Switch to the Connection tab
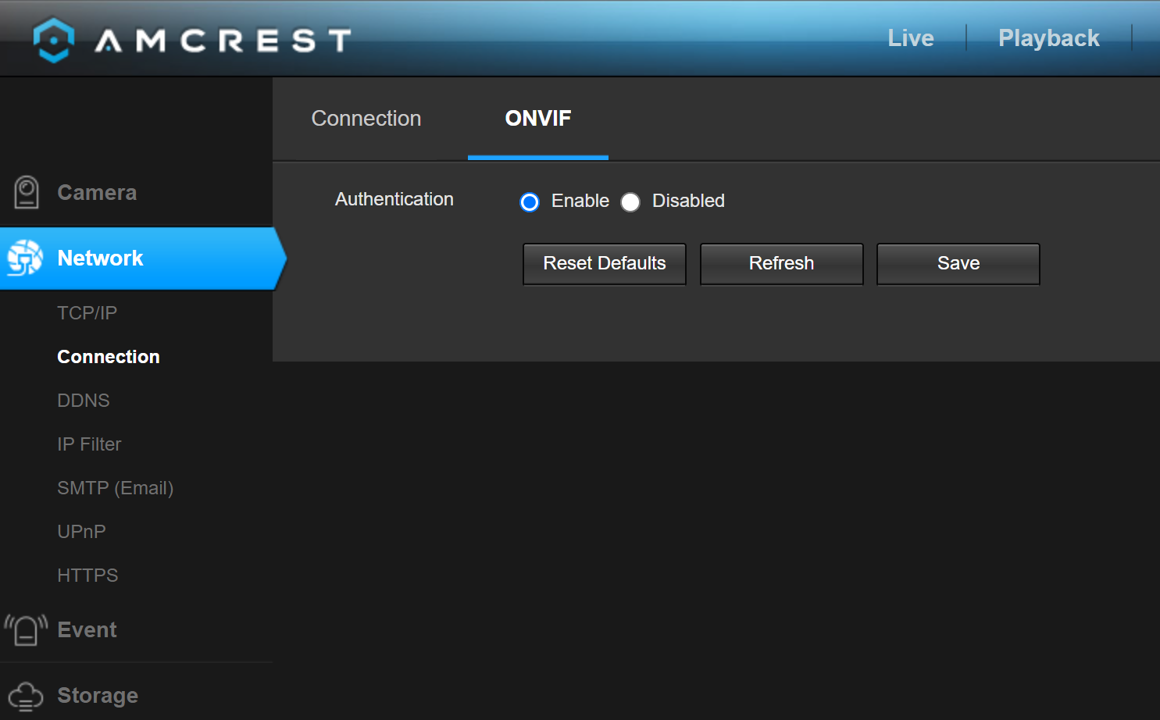Screen dimensions: 1160x720 point(366,118)
